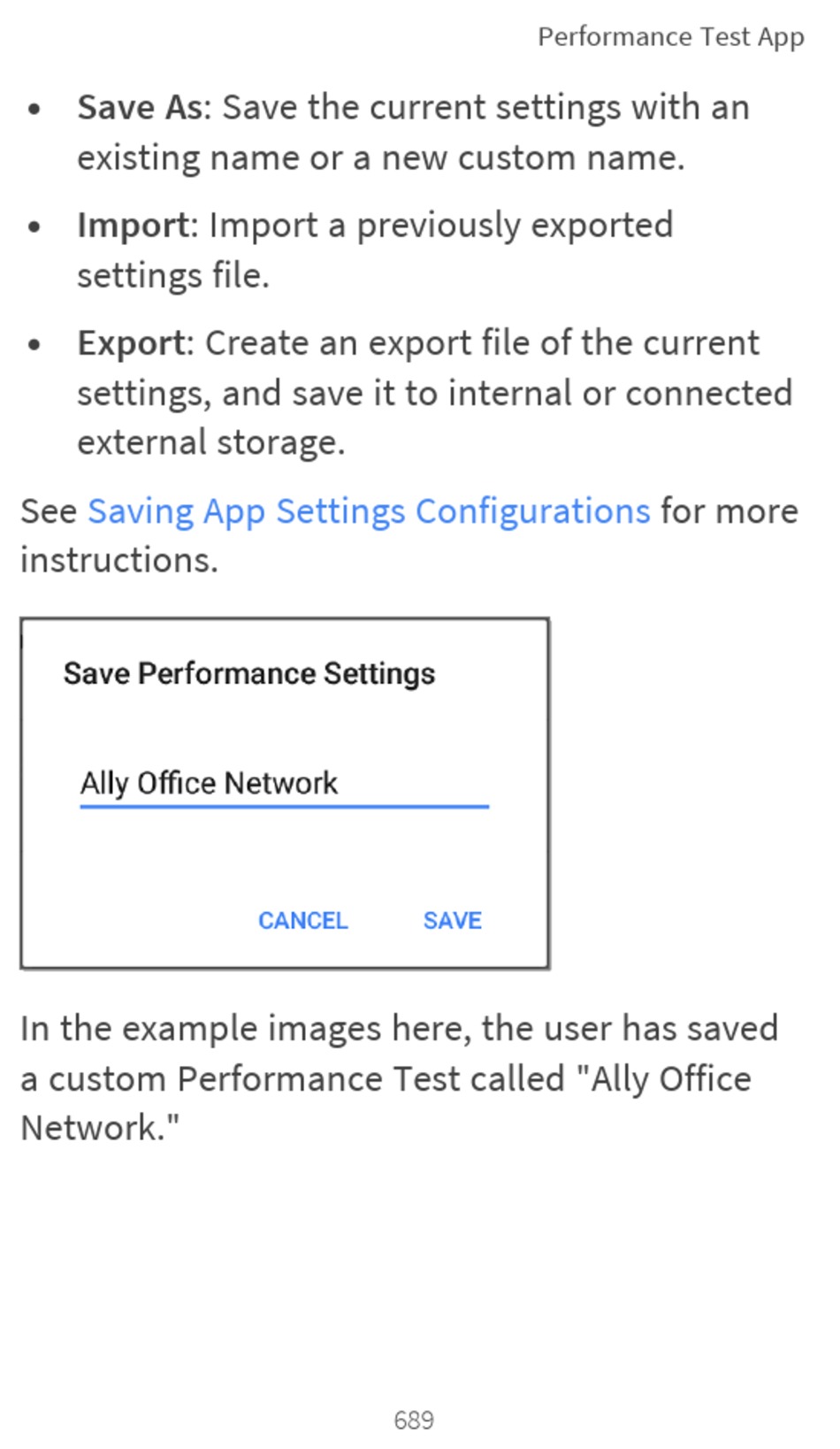Click the page number 689
The height and width of the screenshot is (1449, 840).
coord(414,1420)
